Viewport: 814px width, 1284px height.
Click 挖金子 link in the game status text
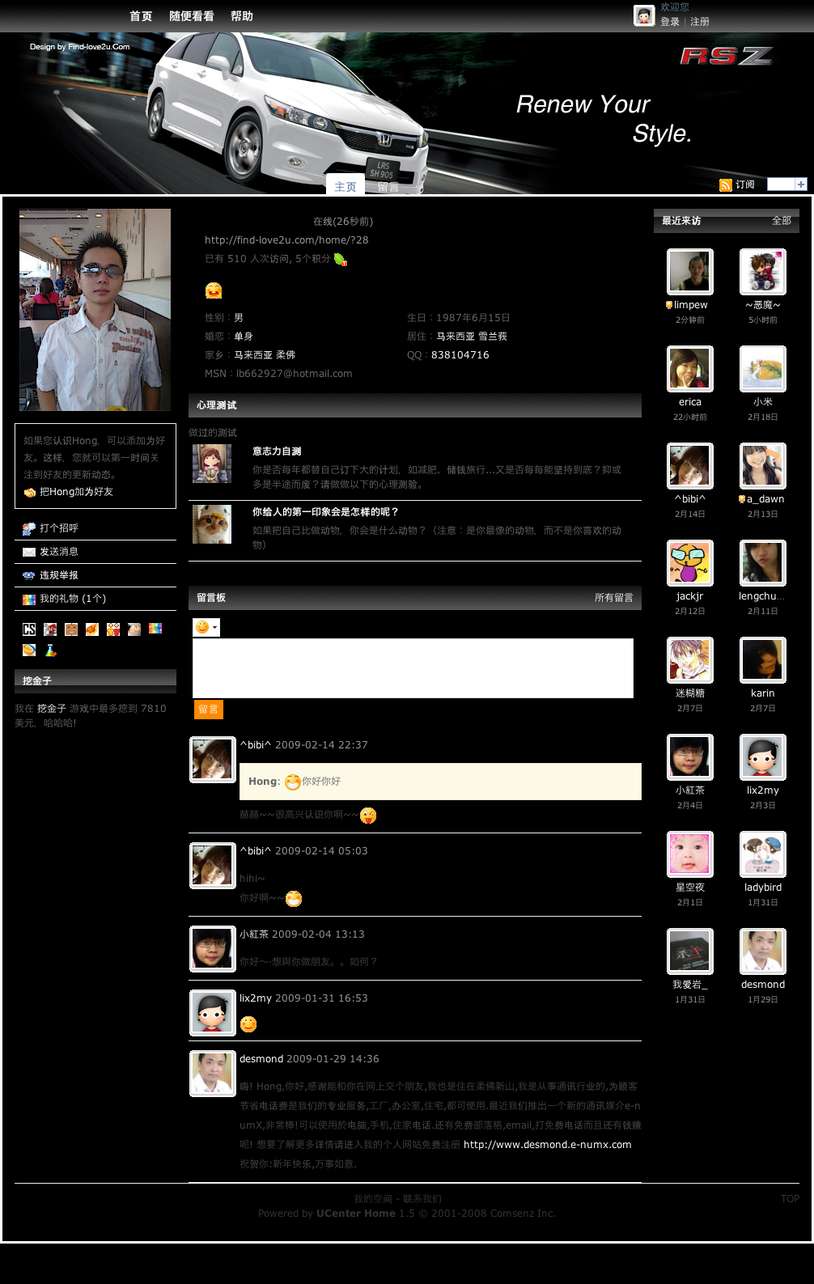[52, 708]
